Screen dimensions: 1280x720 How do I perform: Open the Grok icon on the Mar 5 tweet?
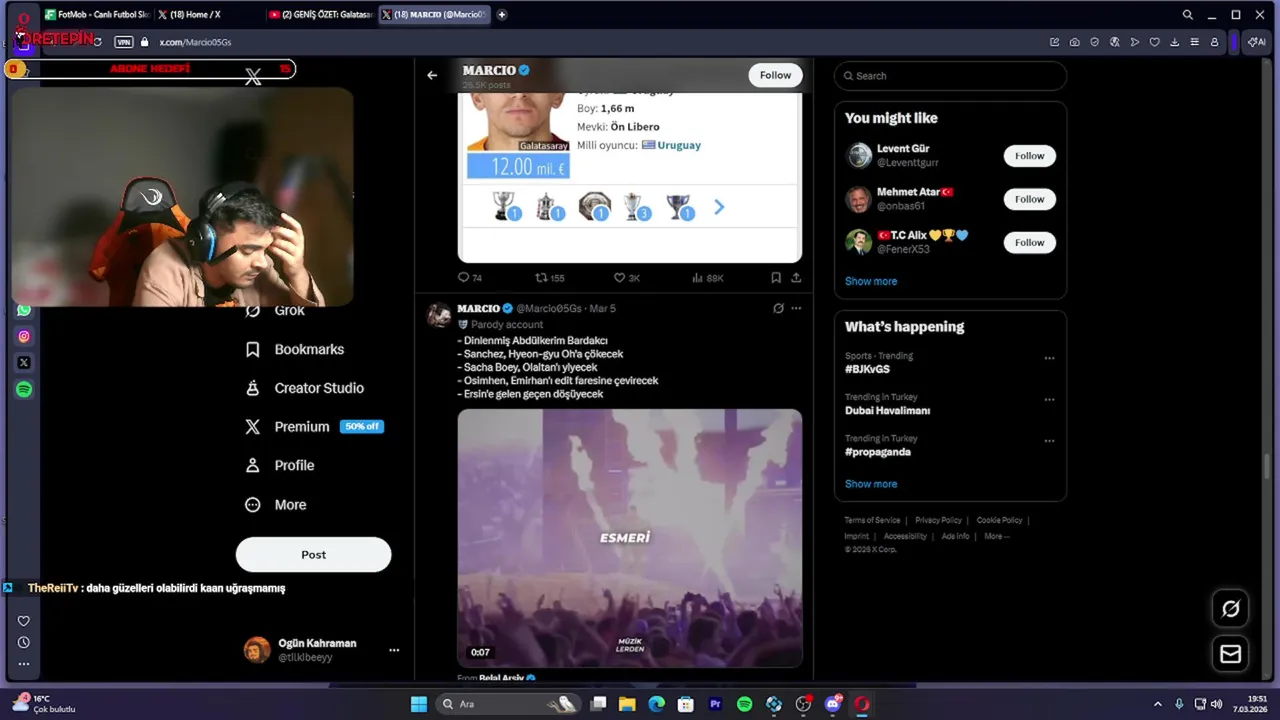pos(778,308)
